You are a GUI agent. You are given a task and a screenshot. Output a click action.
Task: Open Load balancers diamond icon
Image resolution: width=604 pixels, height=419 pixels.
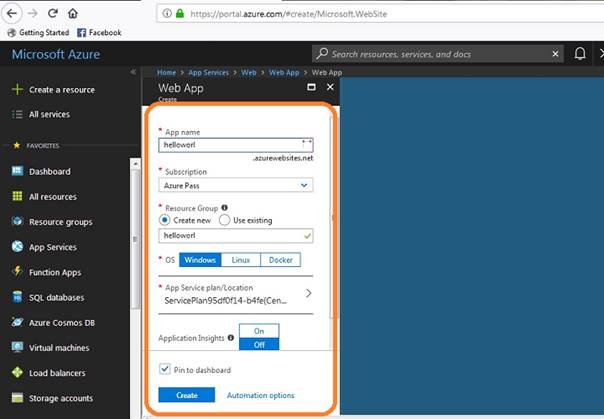click(17, 372)
